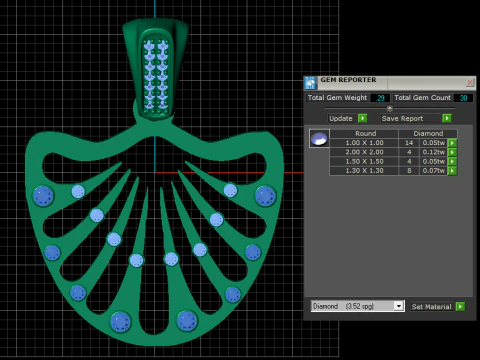This screenshot has height=360, width=480.
Task: Click green arrow on 1.00 X 1.00 row
Action: pos(452,143)
